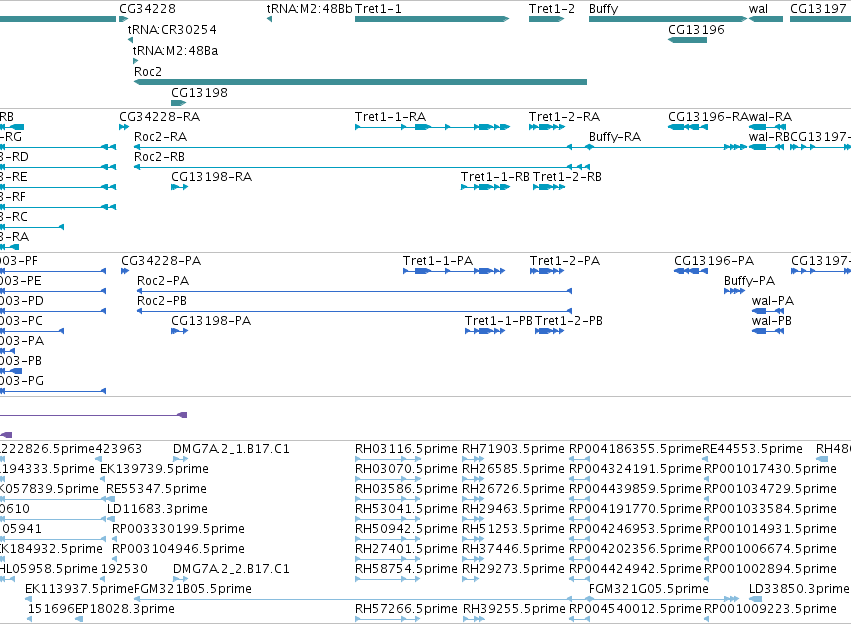Select RP003330199.5prime EST label
851x624 pixels.
179,529
